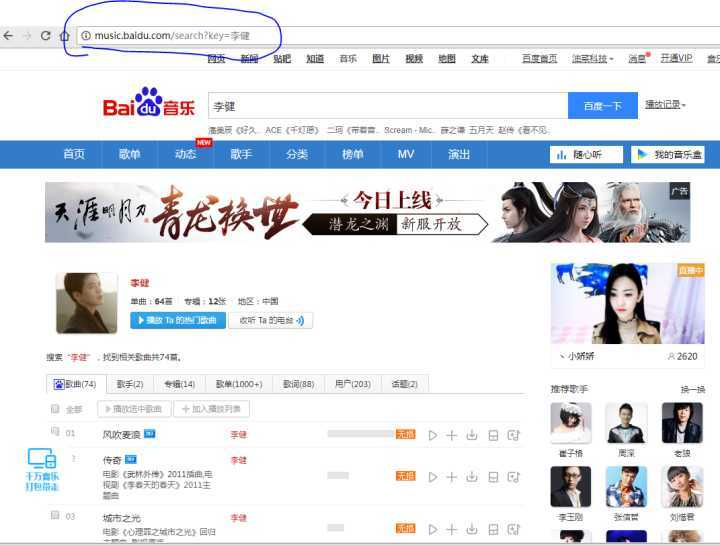Click the MV badge next to 风吹麦浪

coord(149,433)
